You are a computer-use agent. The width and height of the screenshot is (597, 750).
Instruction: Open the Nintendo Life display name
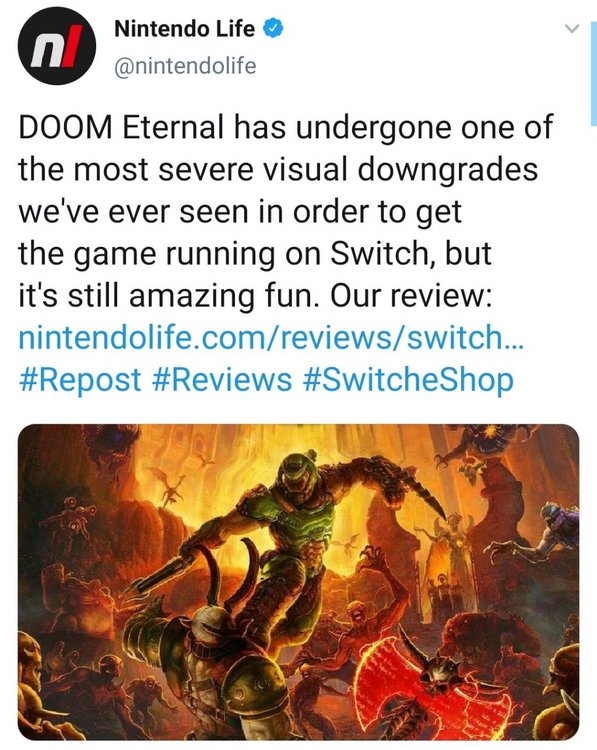pos(184,29)
